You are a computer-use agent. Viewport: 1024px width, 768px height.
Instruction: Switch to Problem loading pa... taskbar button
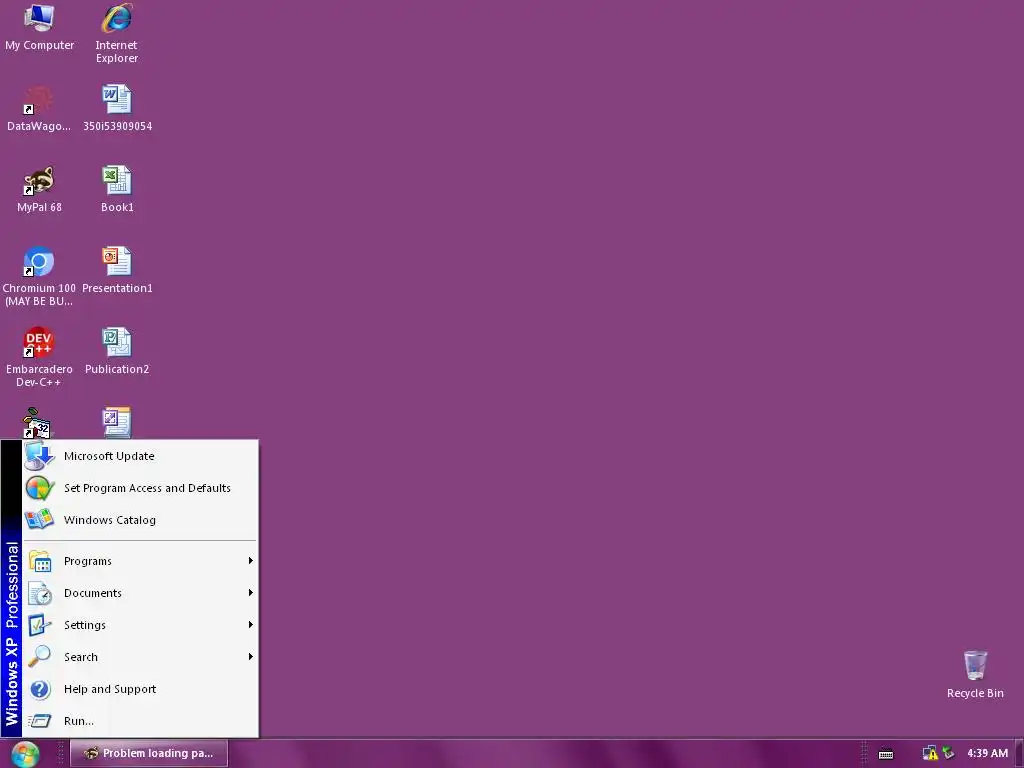[x=149, y=754]
